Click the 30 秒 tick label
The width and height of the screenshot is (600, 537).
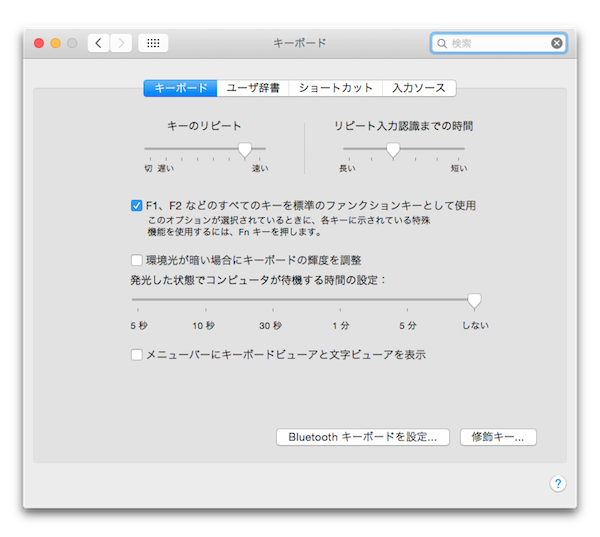point(271,326)
